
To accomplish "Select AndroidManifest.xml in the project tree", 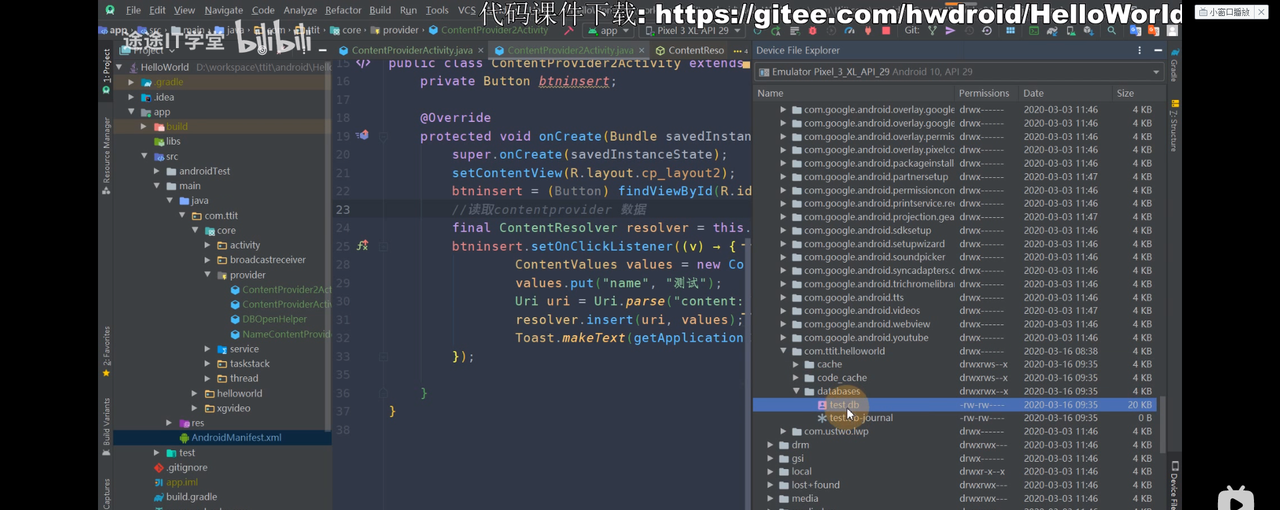I will point(236,438).
